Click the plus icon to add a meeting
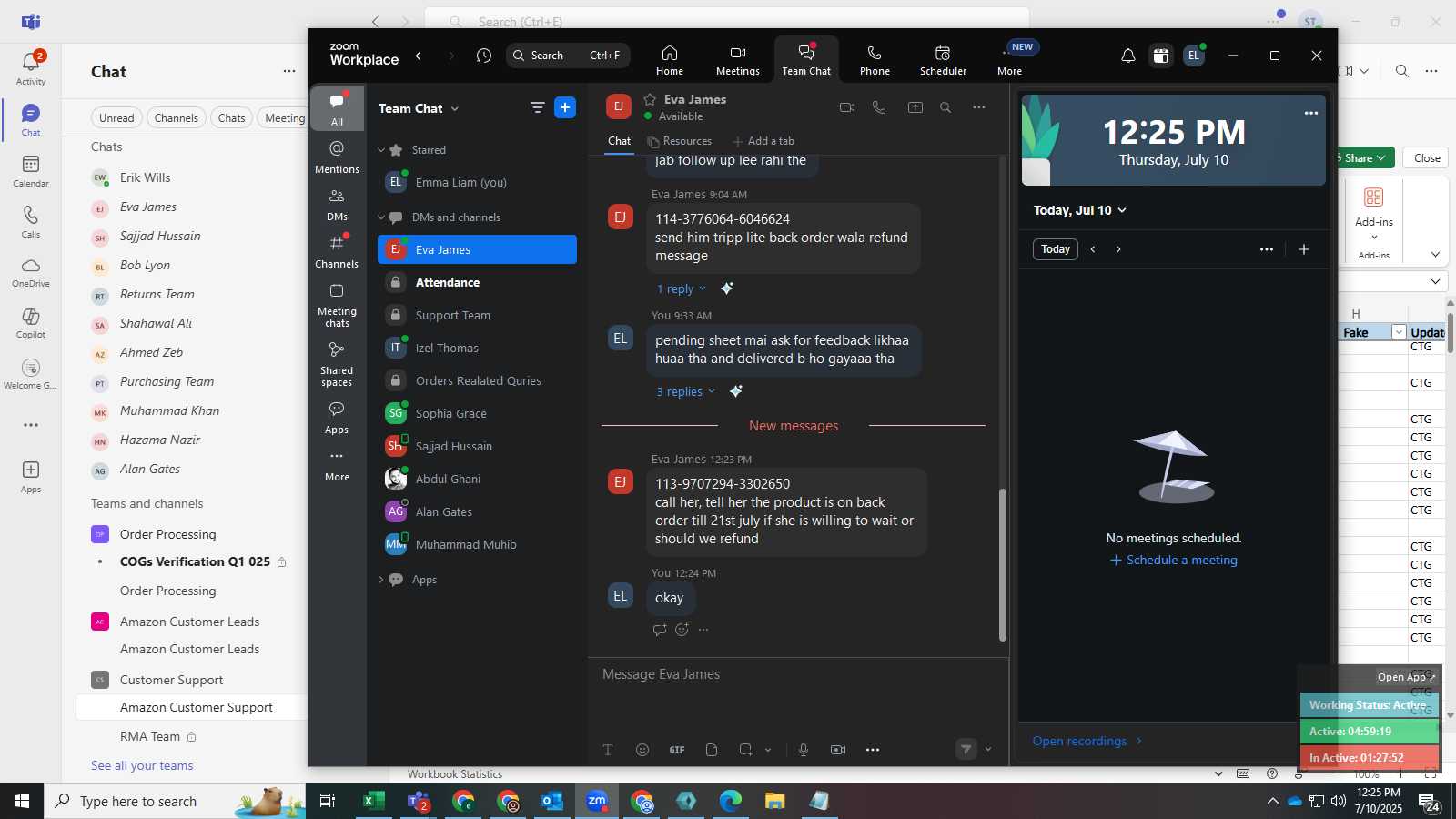The height and width of the screenshot is (819, 1456). 1304,249
